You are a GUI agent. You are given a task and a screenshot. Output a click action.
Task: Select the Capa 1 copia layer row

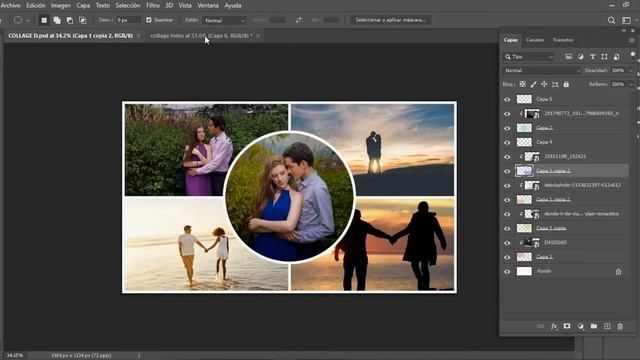click(565, 228)
